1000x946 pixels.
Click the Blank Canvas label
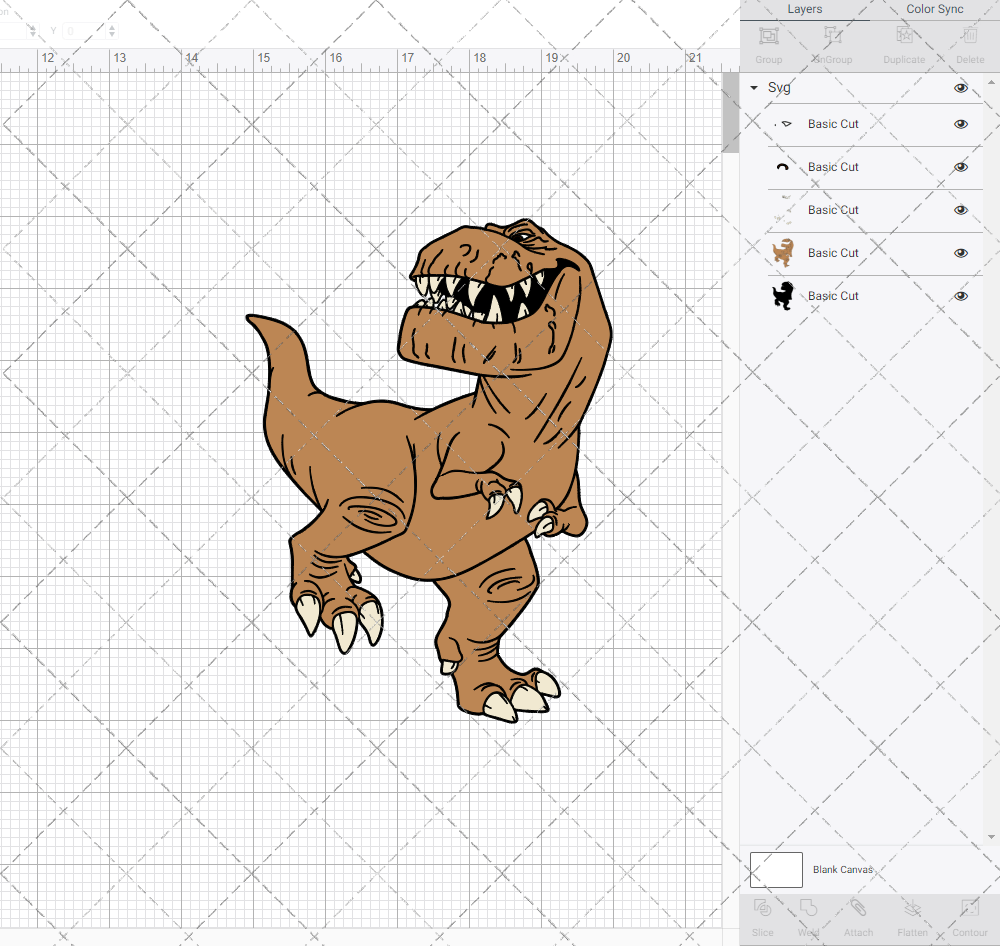842,869
